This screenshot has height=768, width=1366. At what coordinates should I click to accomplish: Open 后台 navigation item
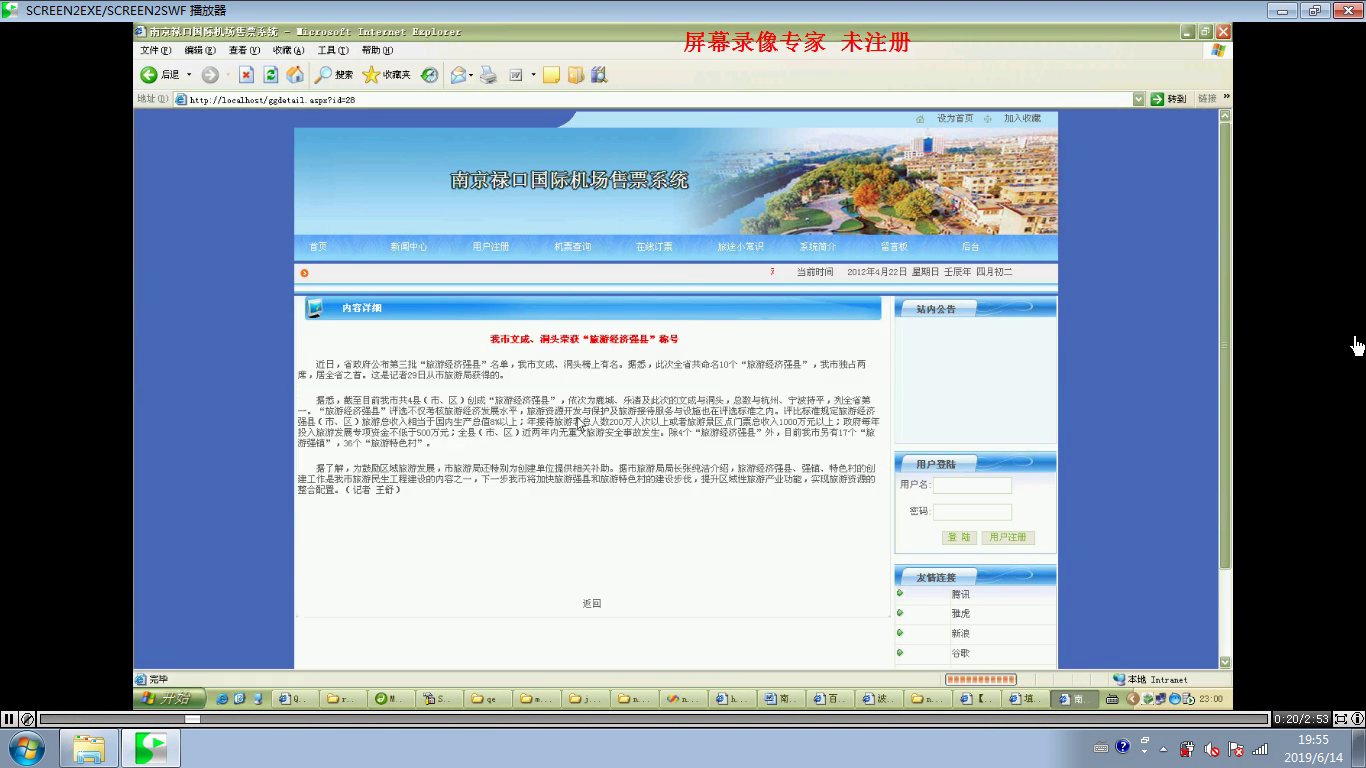click(x=970, y=247)
